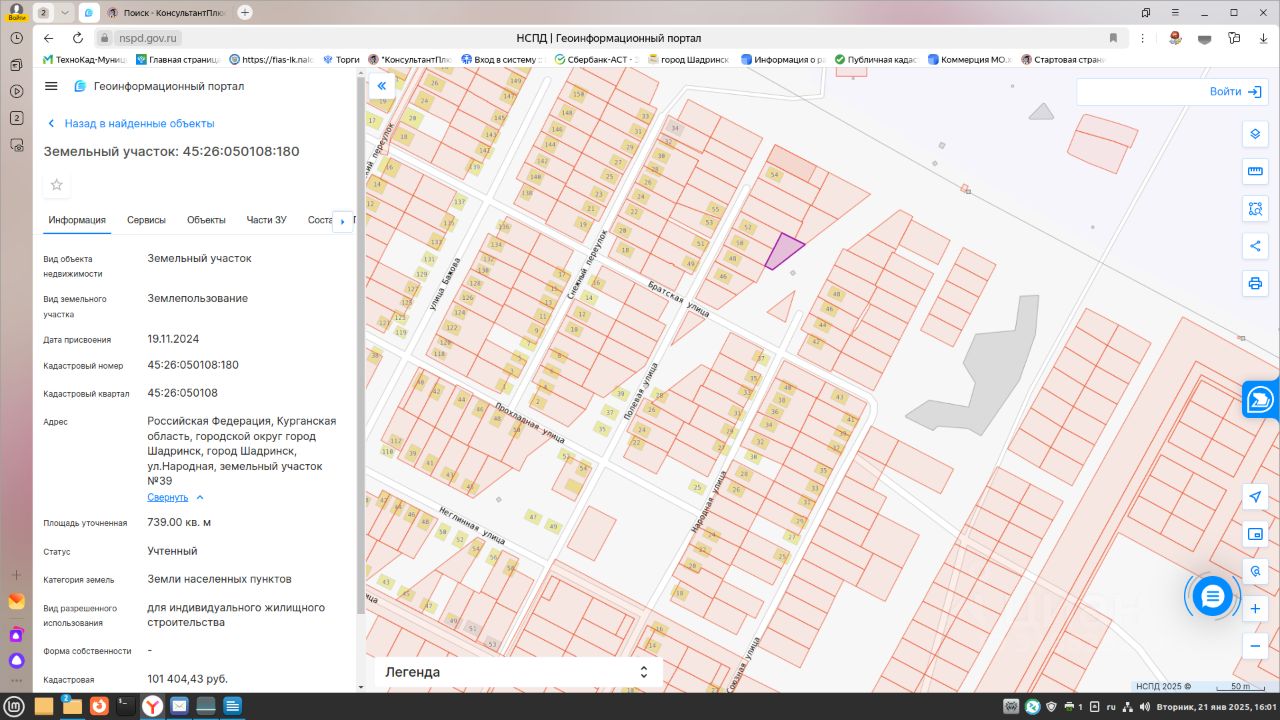Collapse the left info panel
The height and width of the screenshot is (720, 1280).
381,87
